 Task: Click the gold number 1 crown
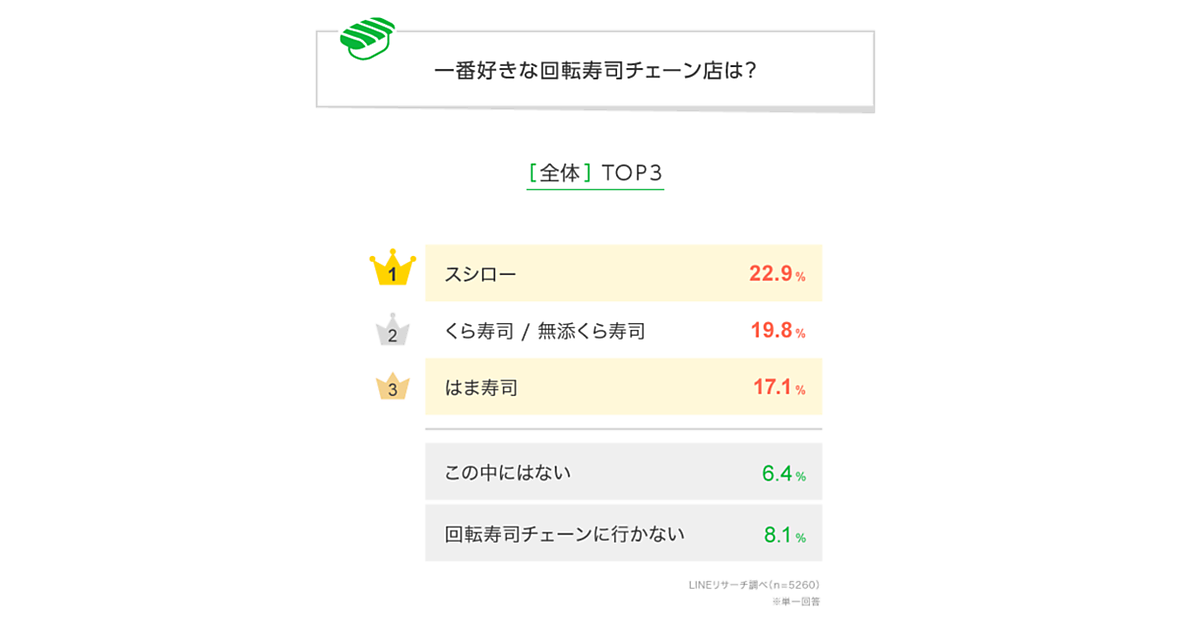[x=392, y=268]
